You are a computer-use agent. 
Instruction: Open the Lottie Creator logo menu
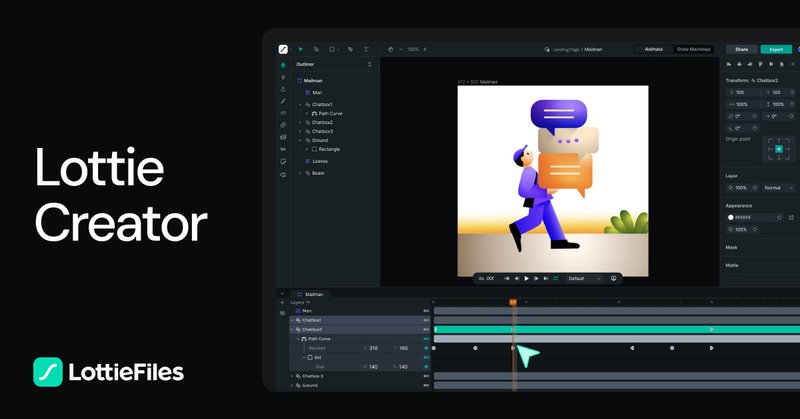(283, 50)
